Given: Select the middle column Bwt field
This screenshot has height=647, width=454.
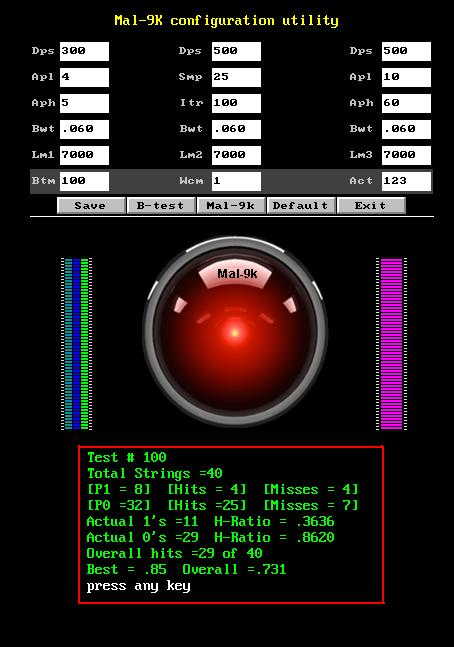Looking at the screenshot, I should point(236,129).
